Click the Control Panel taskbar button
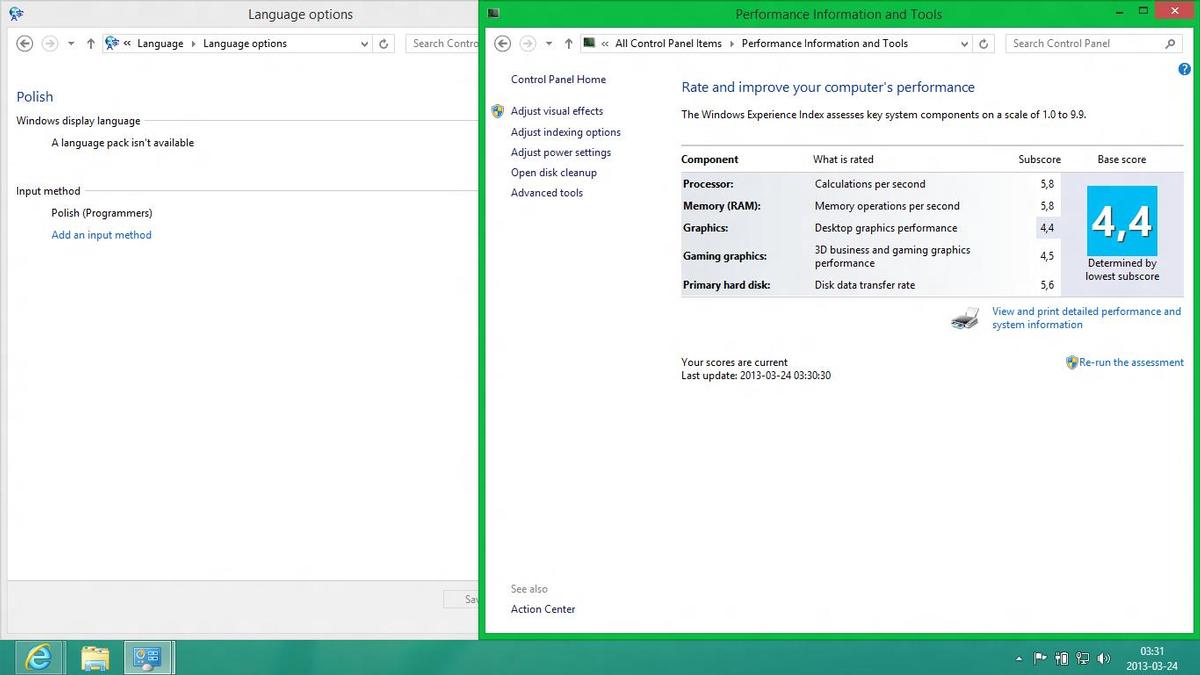This screenshot has height=675, width=1200. coord(149,657)
